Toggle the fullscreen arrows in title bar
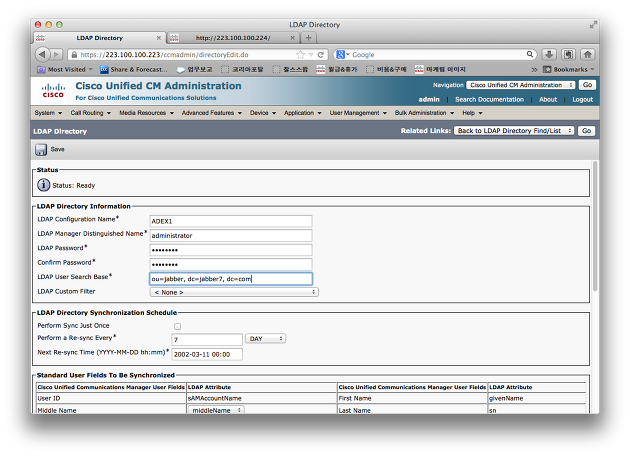 pos(593,25)
